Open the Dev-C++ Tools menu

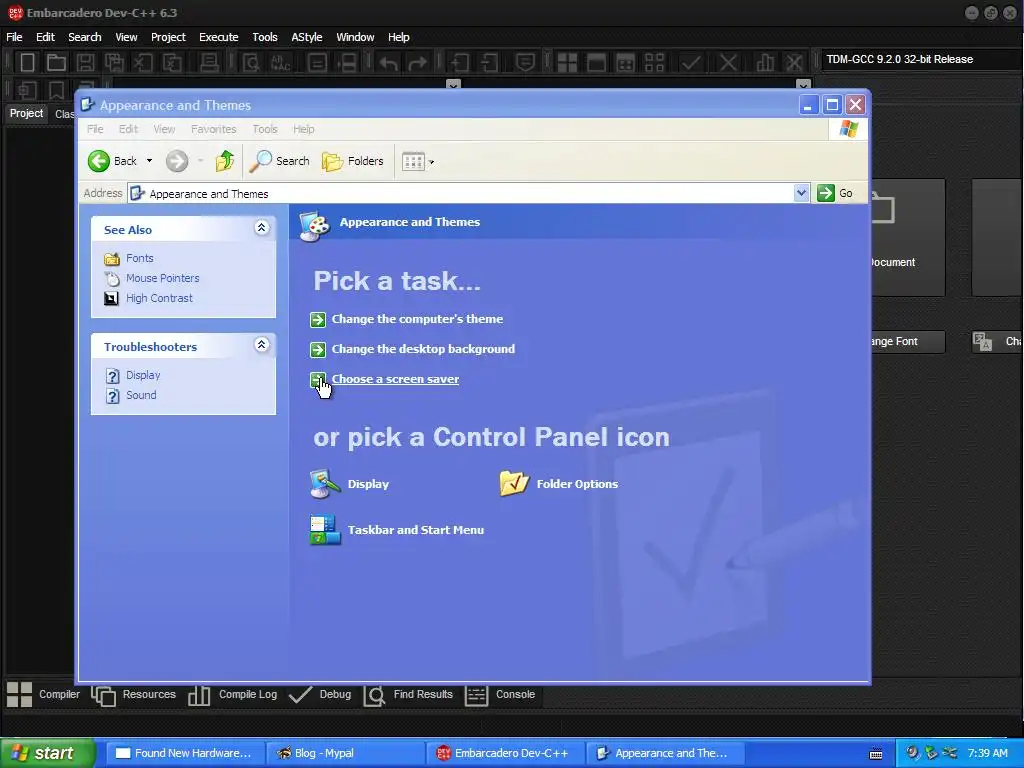pyautogui.click(x=264, y=37)
